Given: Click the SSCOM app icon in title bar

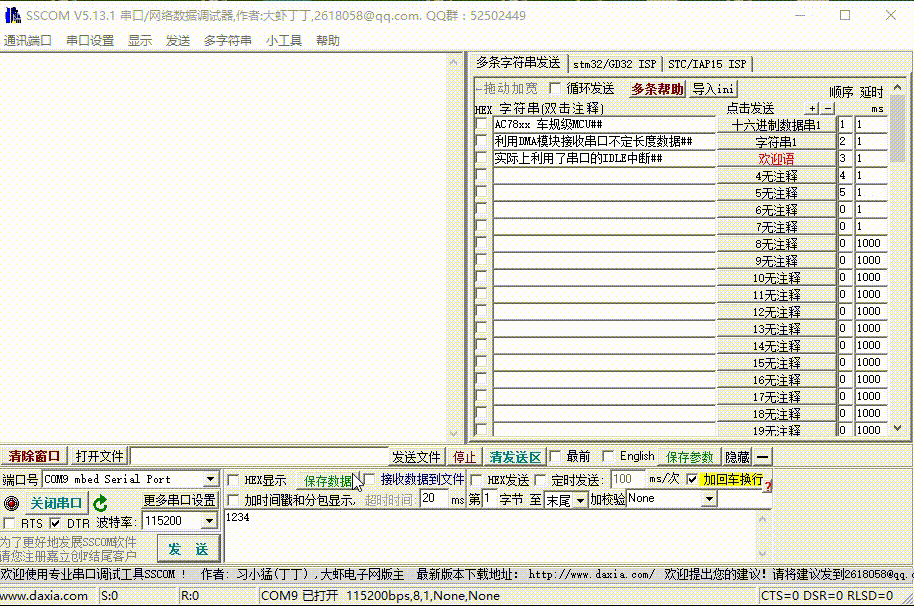Looking at the screenshot, I should [x=12, y=15].
